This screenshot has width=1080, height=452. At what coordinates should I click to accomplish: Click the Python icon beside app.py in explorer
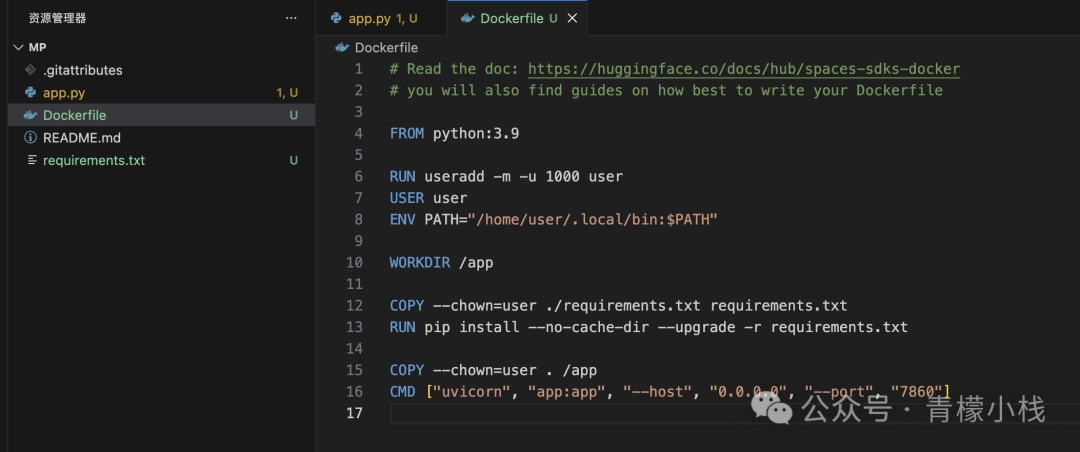pos(30,92)
